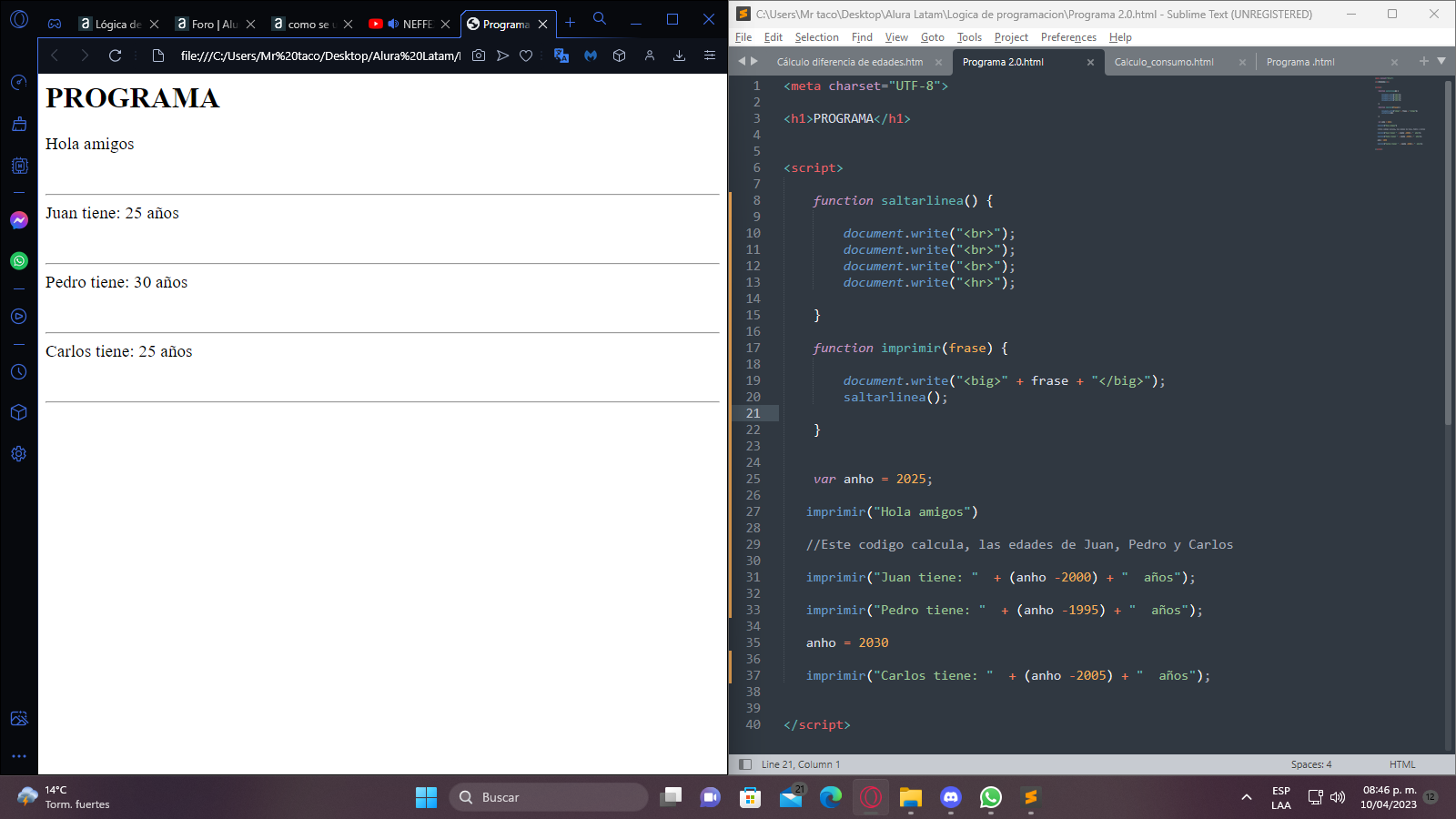Click ESP LAA language indicator
1456x819 pixels.
pyautogui.click(x=1281, y=797)
